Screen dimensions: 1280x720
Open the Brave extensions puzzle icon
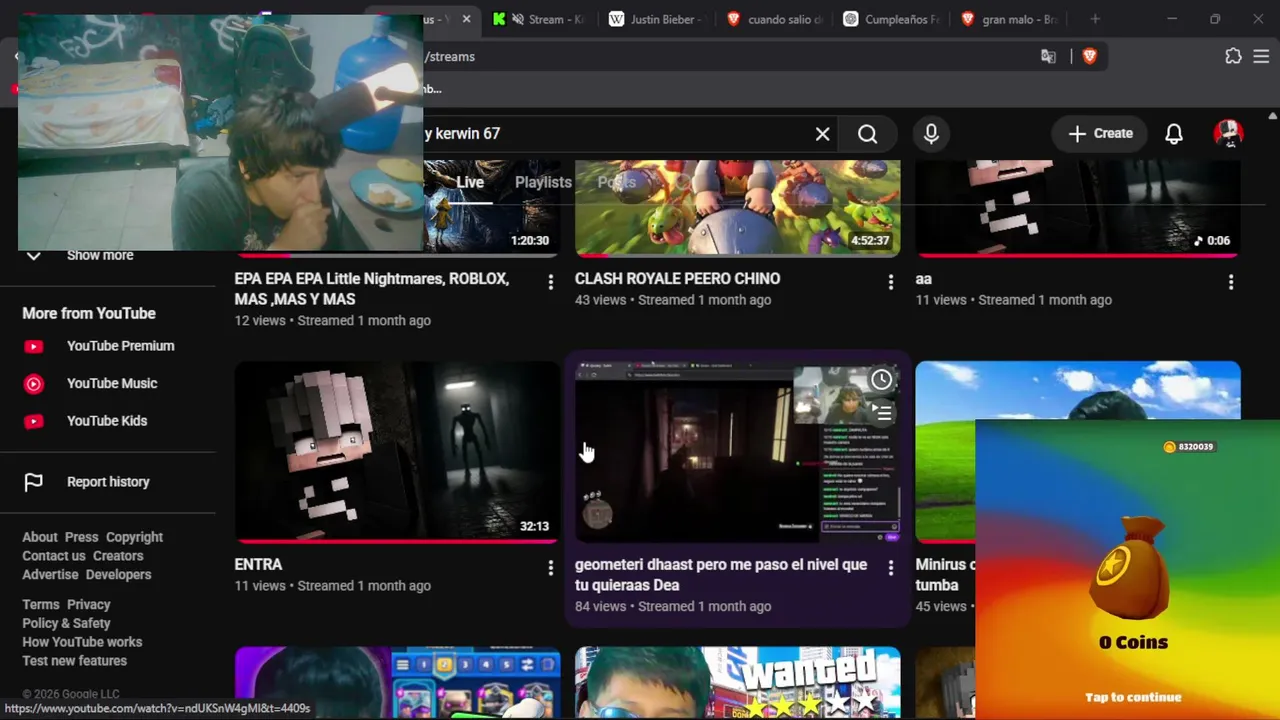pos(1233,57)
